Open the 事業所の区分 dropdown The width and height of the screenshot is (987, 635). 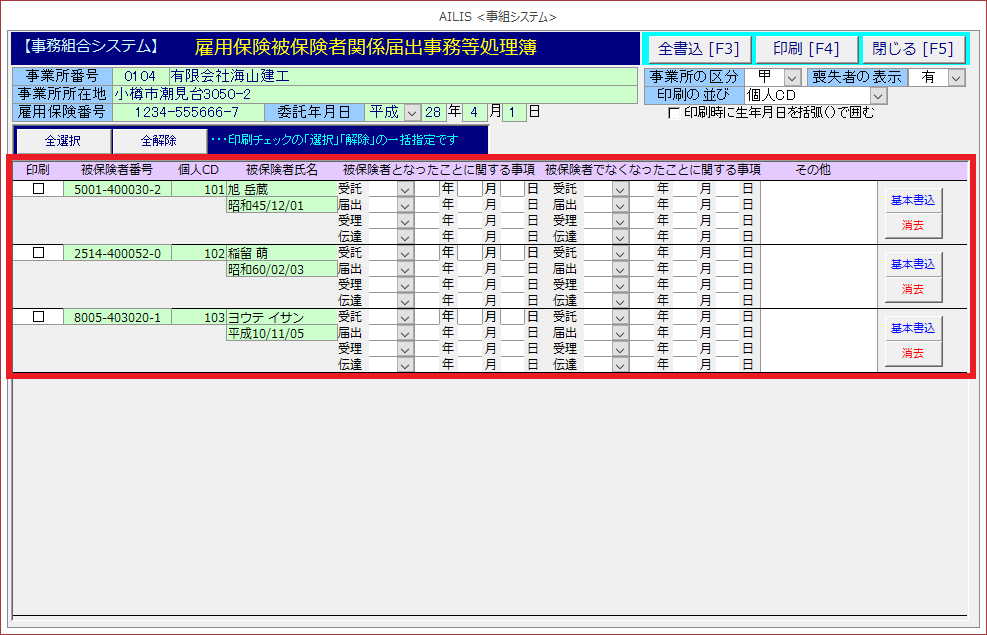[792, 77]
